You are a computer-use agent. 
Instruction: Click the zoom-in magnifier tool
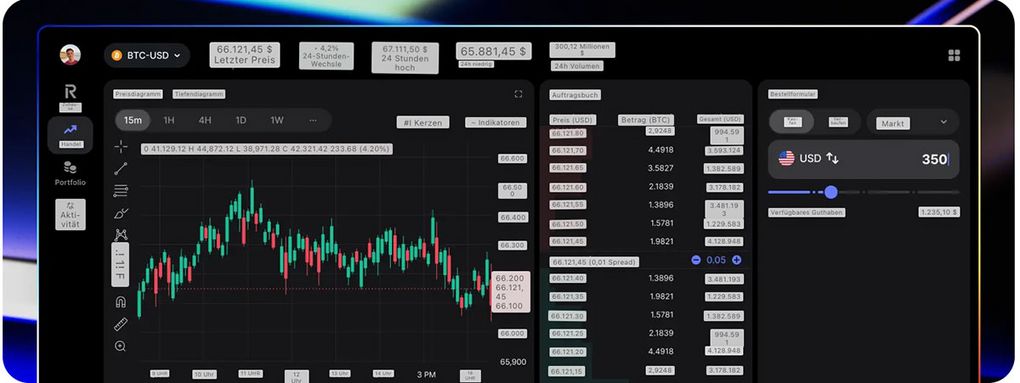click(x=120, y=346)
